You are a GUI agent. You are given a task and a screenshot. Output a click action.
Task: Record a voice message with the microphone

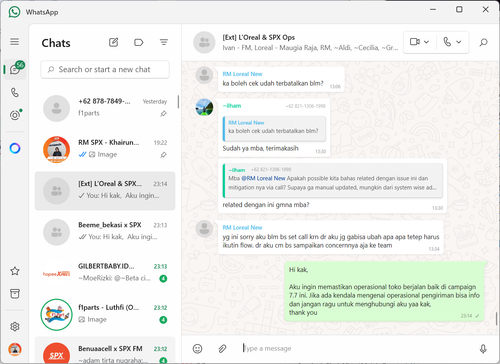tap(483, 349)
